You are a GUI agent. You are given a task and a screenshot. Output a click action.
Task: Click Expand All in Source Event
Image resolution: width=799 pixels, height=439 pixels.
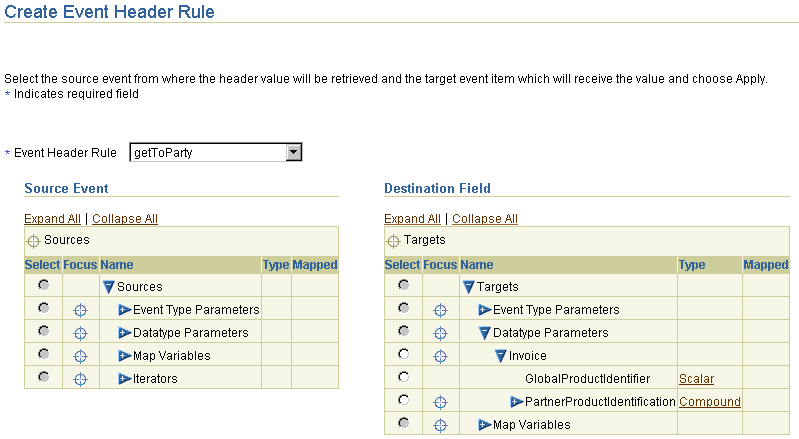click(52, 218)
